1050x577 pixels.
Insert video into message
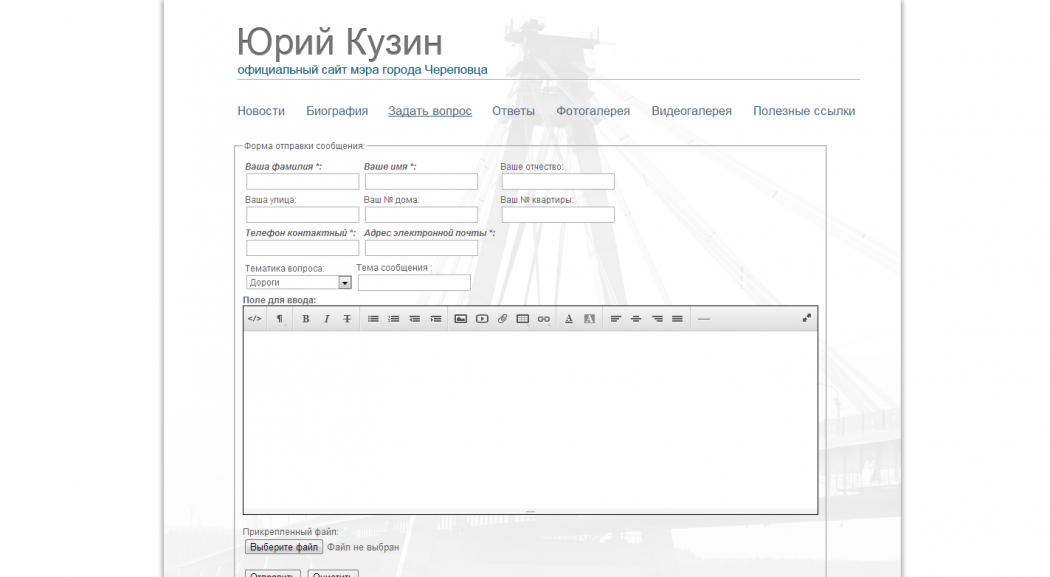click(x=481, y=319)
